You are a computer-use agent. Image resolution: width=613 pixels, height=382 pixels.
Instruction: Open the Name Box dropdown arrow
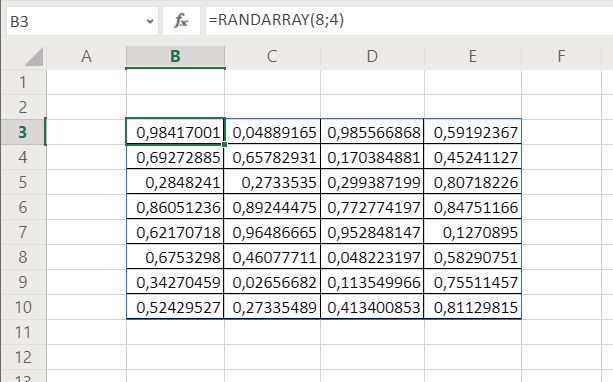(x=150, y=21)
